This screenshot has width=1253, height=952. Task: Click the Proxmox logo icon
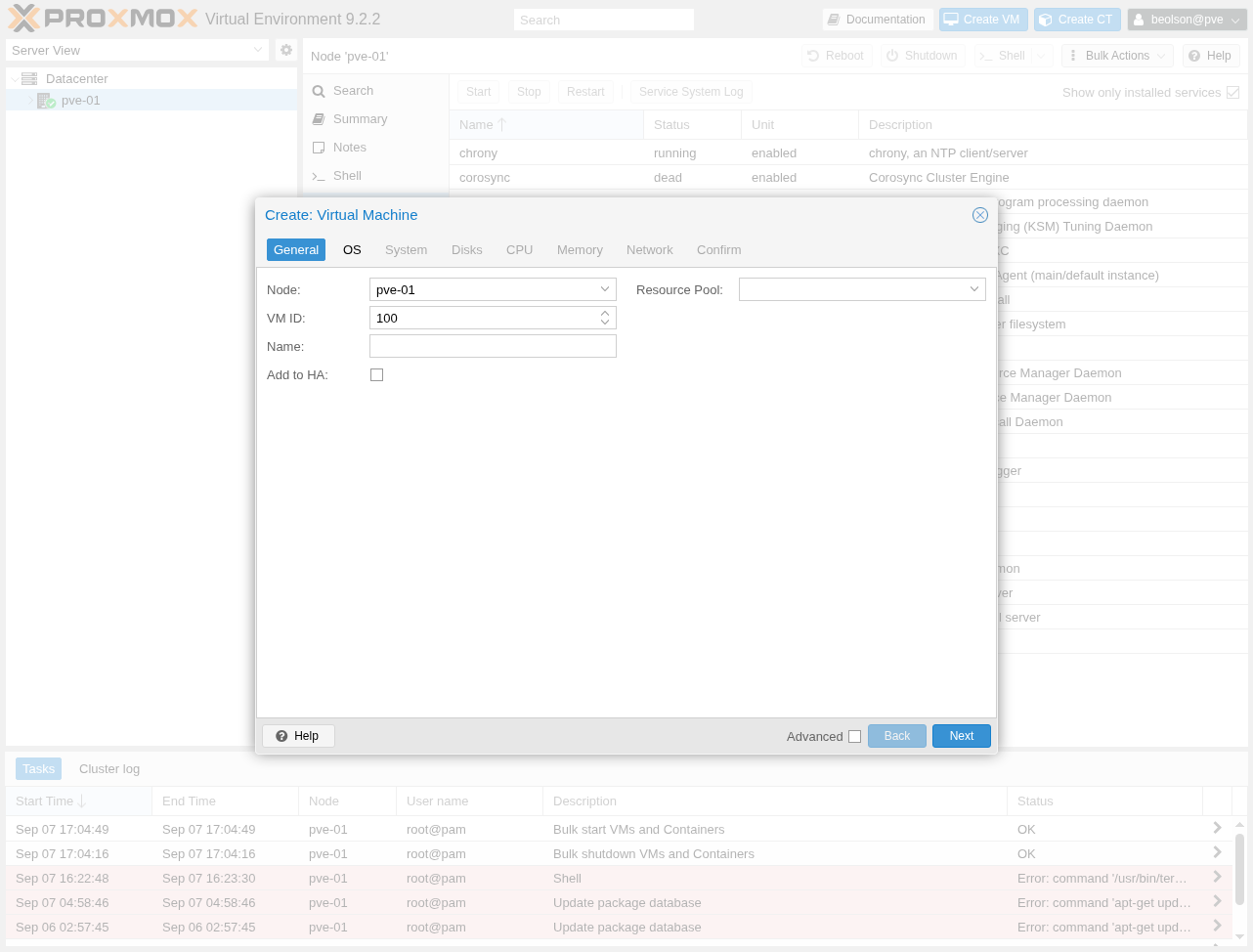pos(103,19)
